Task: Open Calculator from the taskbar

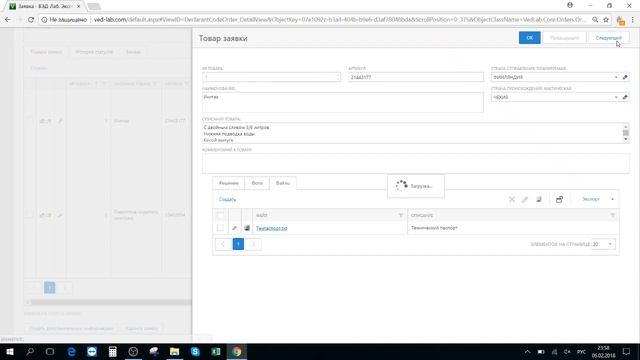Action: tap(113, 351)
